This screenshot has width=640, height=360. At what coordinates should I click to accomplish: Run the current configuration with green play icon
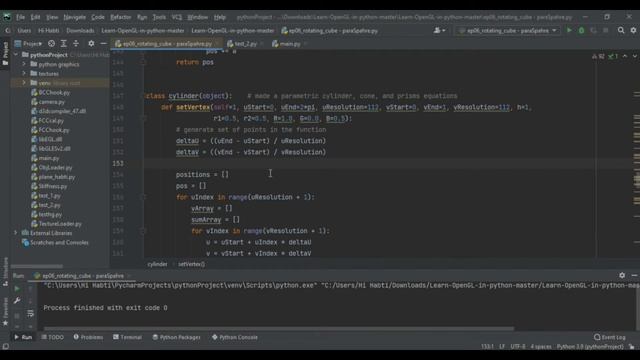pyautogui.click(x=569, y=30)
